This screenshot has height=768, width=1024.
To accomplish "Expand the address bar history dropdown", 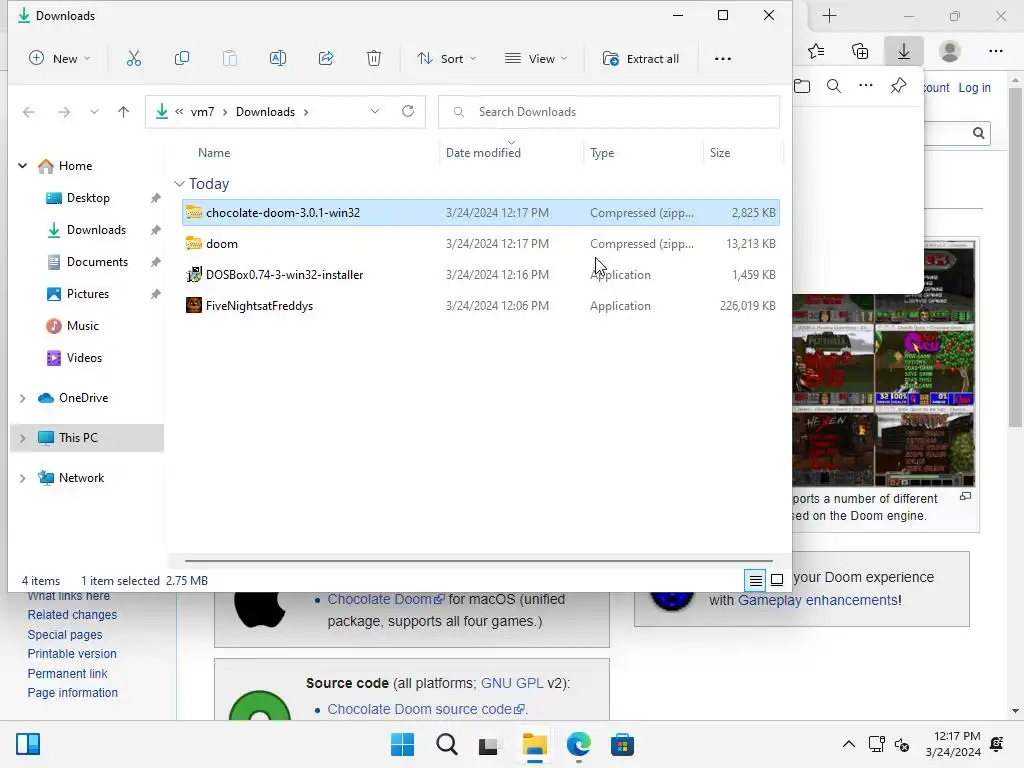I will pyautogui.click(x=375, y=112).
